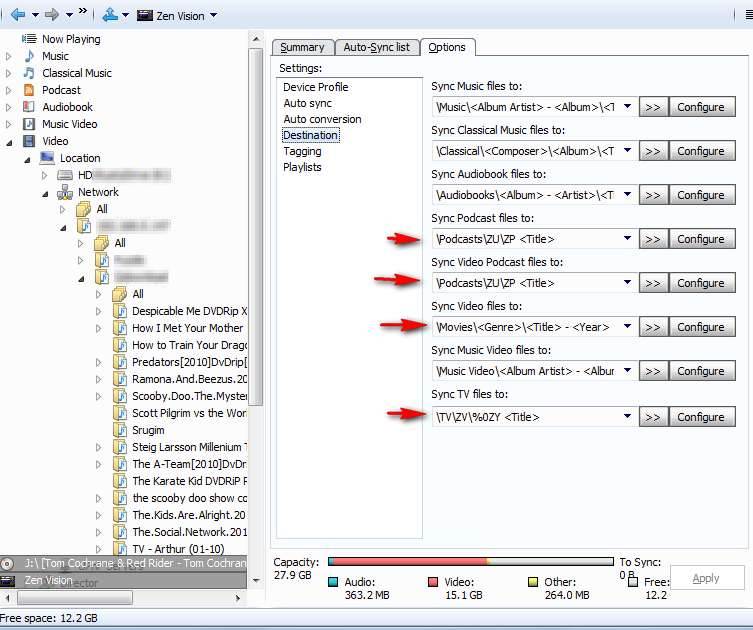Open the Sync TV files path dropdown
Image resolution: width=753 pixels, height=630 pixels.
tap(627, 417)
